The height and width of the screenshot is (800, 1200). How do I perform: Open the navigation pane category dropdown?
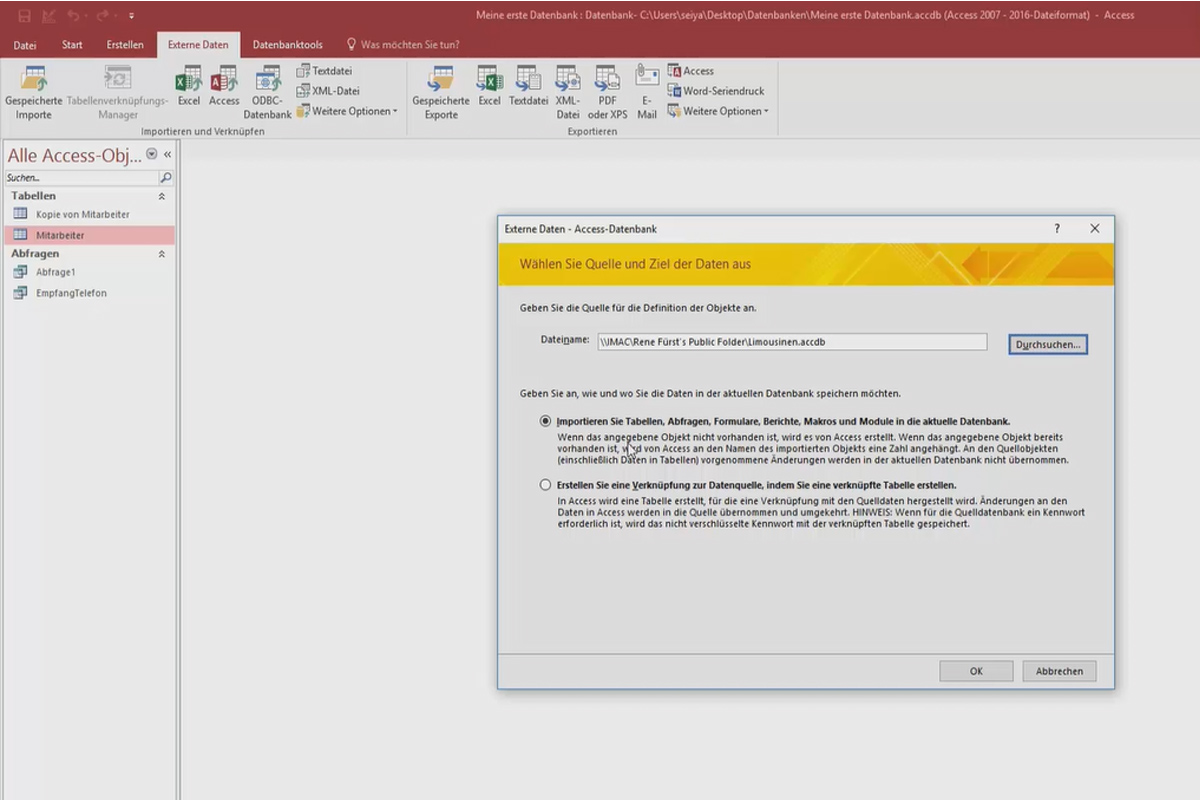152,154
